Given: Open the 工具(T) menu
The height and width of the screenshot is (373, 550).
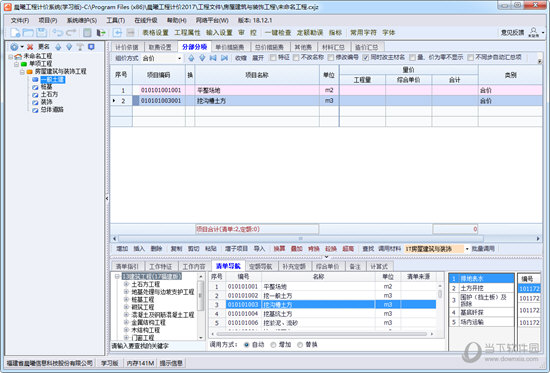Looking at the screenshot, I should tap(115, 20).
